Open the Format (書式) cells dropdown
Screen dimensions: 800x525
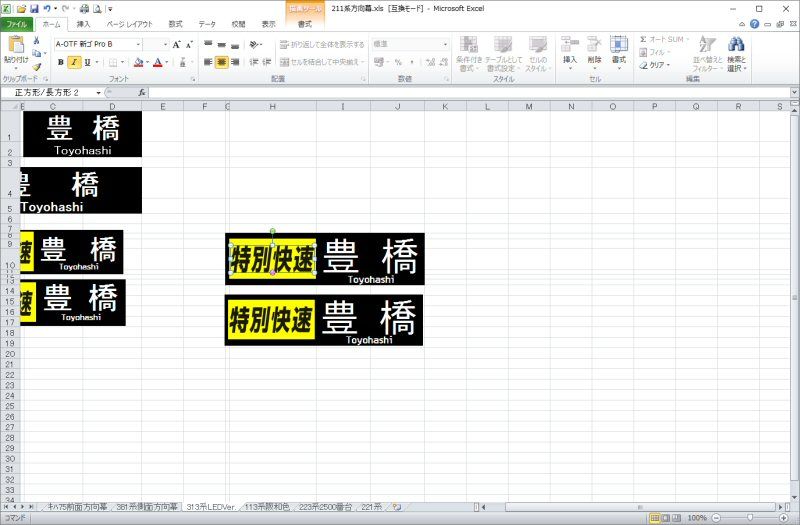(619, 68)
